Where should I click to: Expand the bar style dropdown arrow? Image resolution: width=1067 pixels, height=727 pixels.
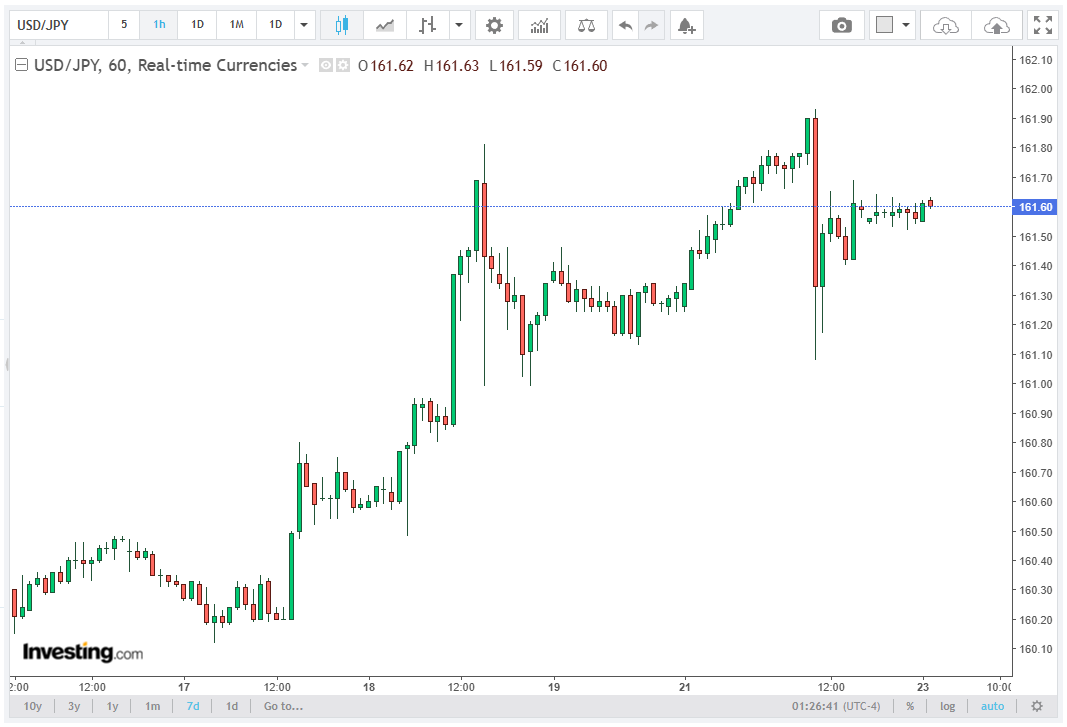click(x=459, y=26)
